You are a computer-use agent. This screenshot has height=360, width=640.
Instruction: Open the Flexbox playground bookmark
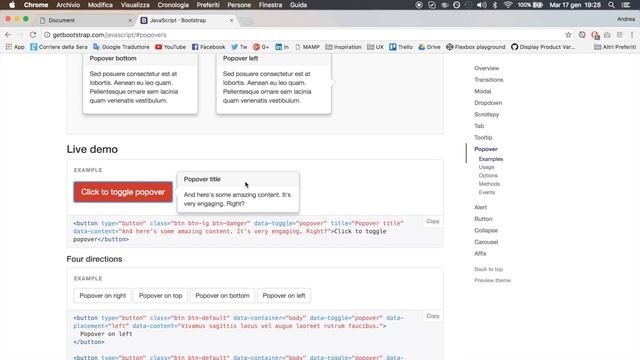pos(476,47)
